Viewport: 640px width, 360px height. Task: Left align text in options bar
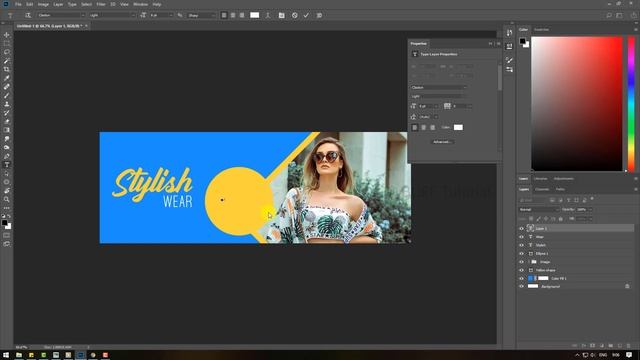coord(224,15)
